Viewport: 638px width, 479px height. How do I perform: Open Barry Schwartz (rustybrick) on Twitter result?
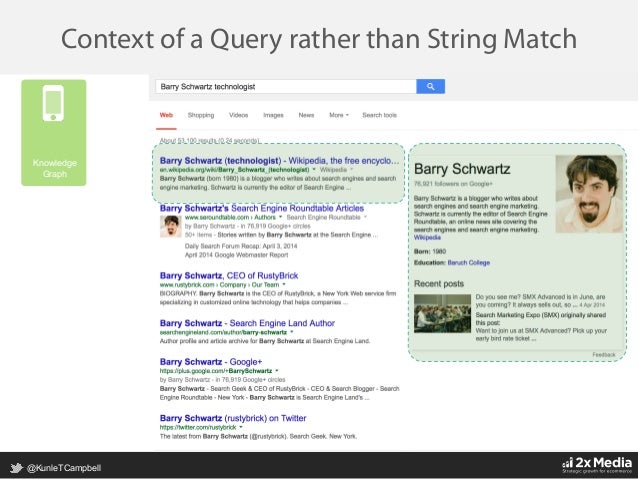tap(233, 418)
